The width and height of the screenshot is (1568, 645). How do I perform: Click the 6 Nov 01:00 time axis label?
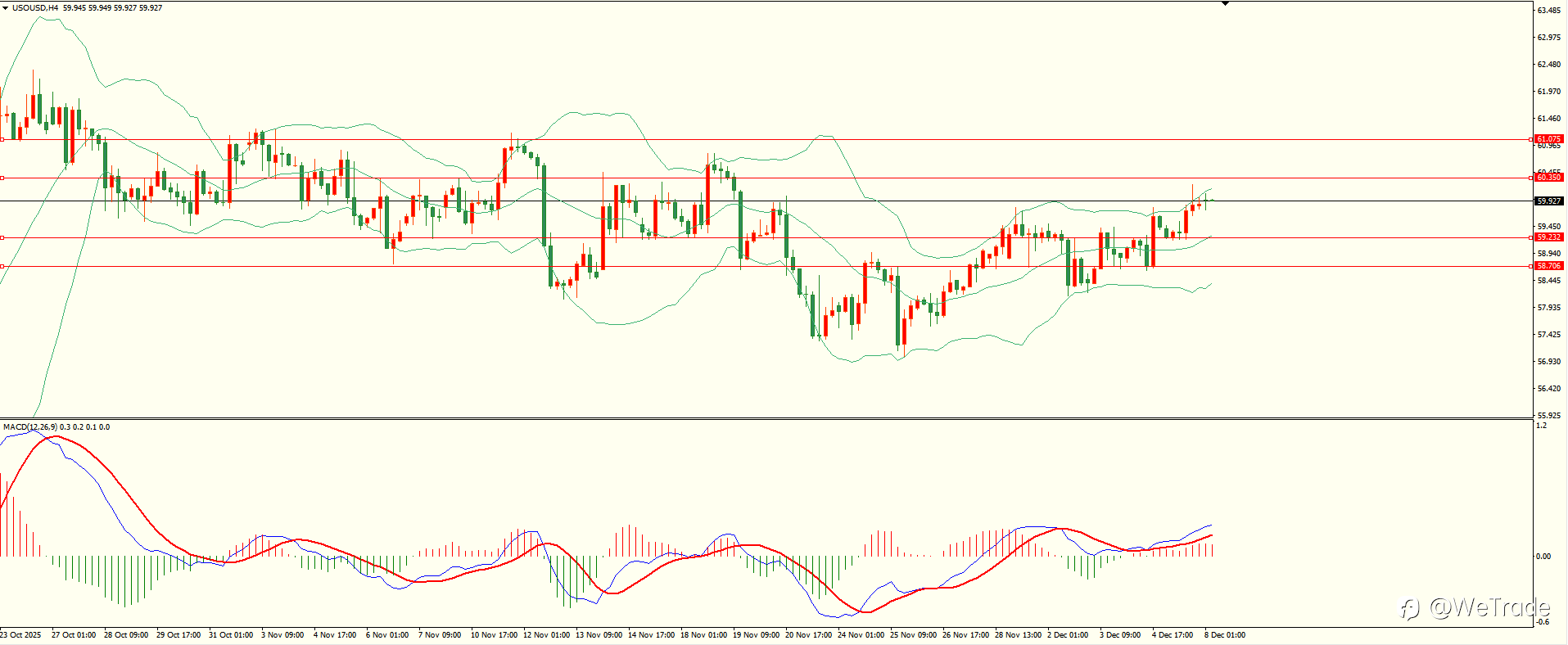387,635
